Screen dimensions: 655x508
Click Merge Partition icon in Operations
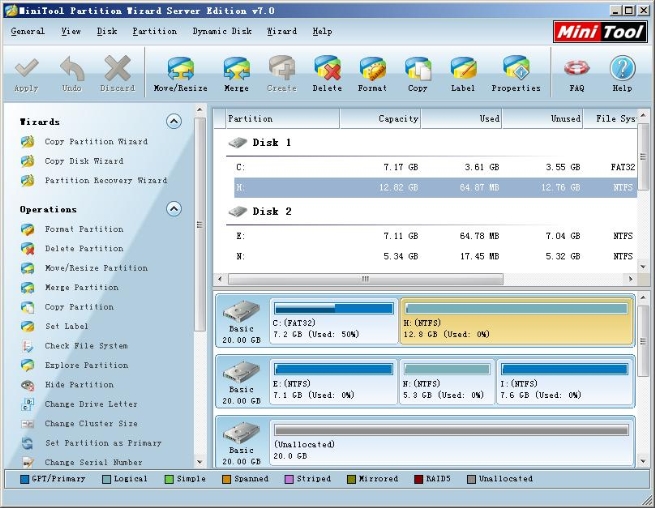click(x=28, y=287)
